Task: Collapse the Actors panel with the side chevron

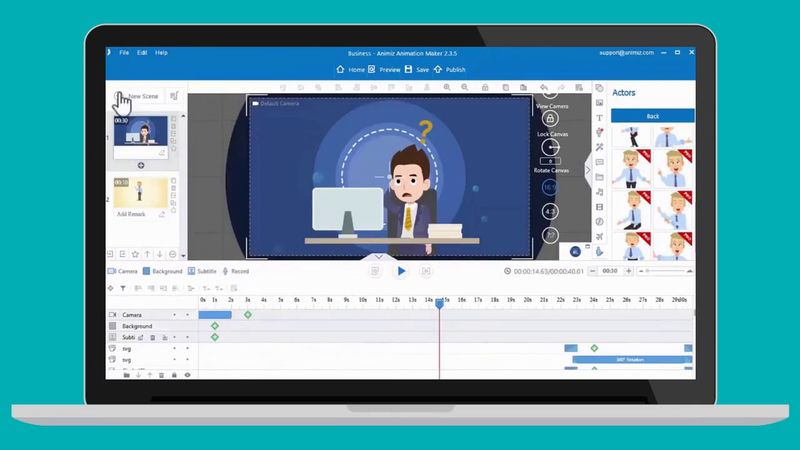Action: coord(588,170)
